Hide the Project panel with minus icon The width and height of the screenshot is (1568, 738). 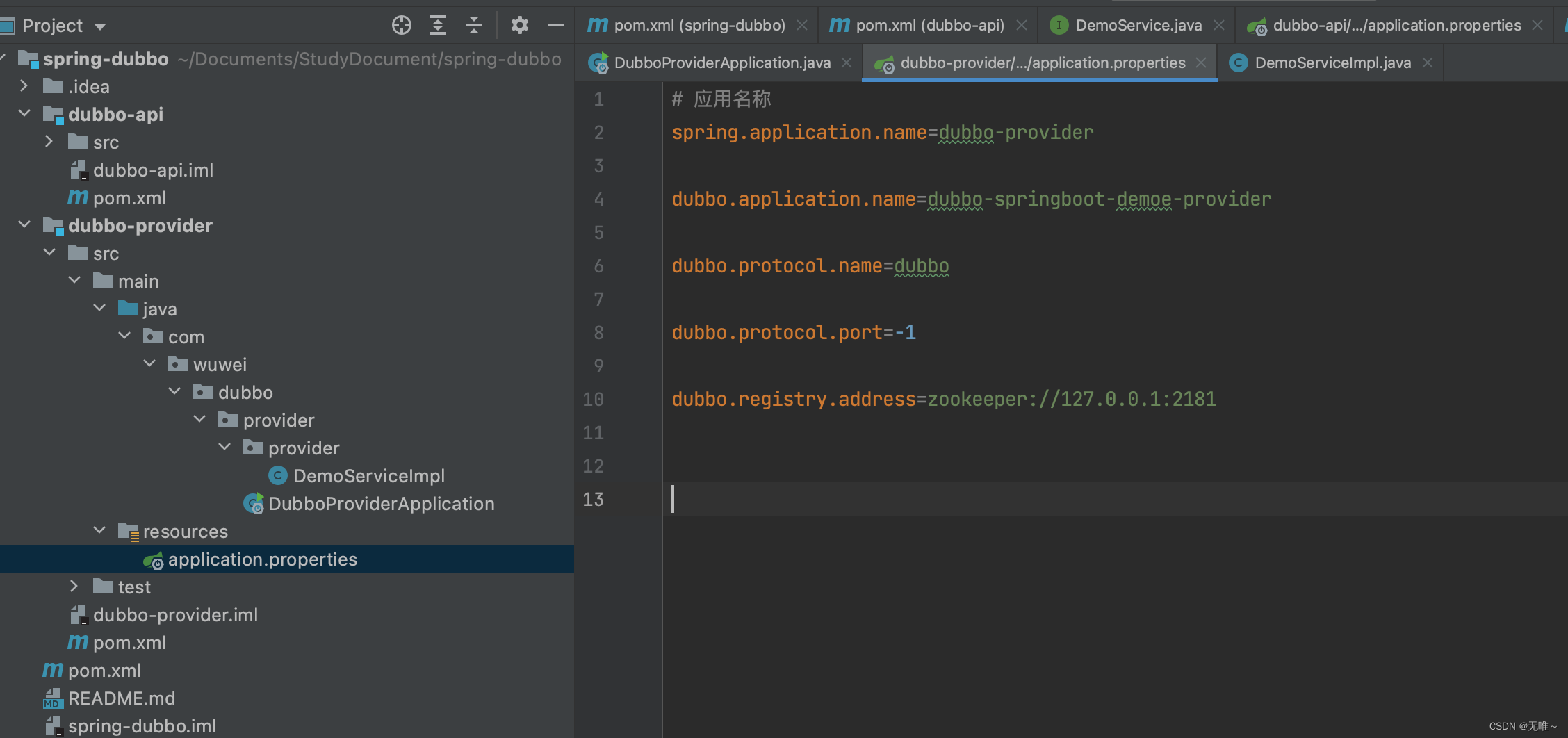pyautogui.click(x=556, y=26)
